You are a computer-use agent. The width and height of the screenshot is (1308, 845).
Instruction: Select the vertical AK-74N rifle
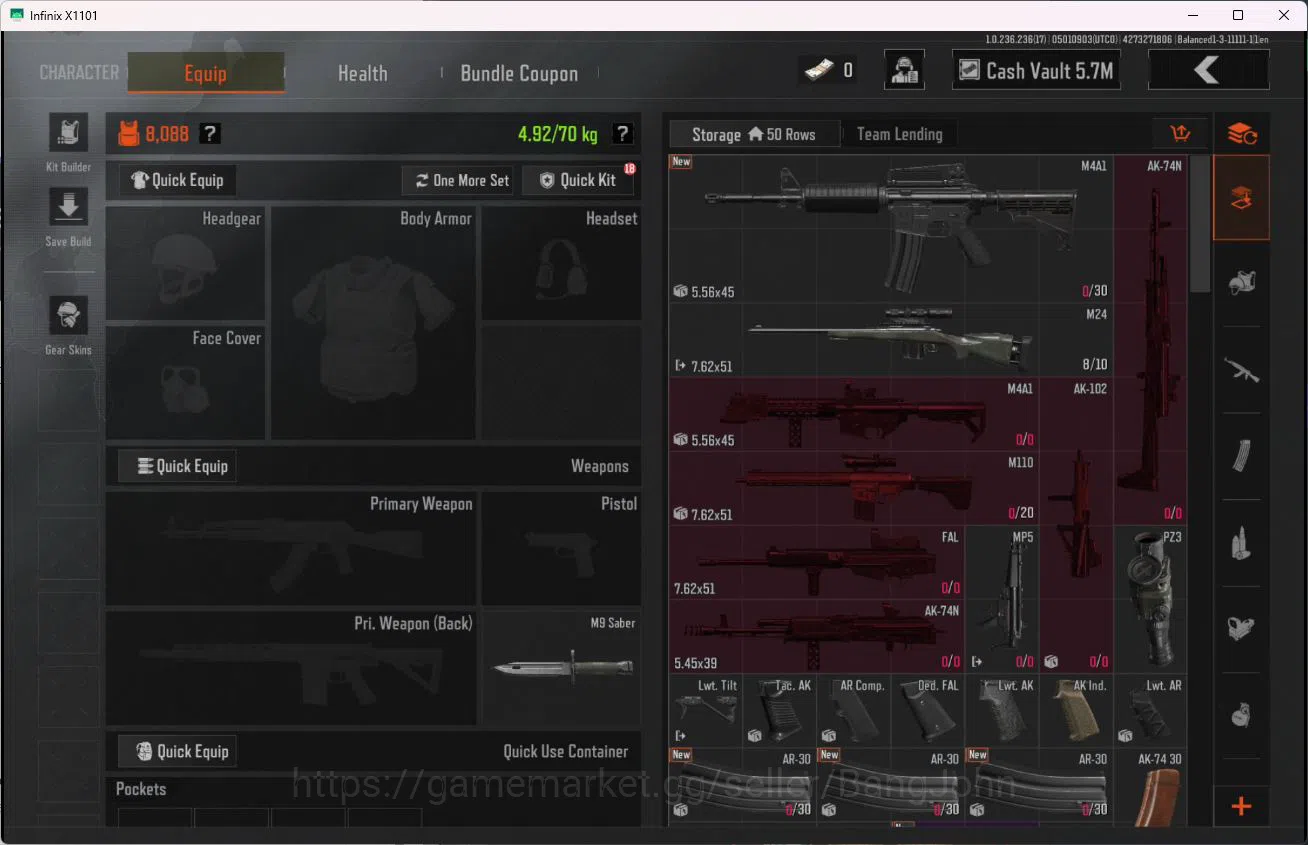[x=1151, y=340]
